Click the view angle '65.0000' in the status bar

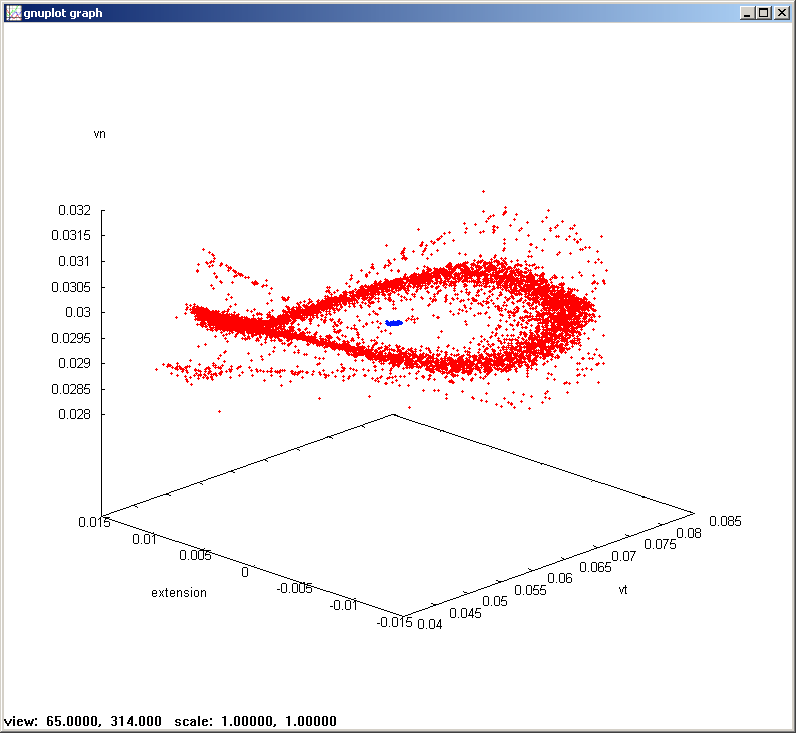click(x=75, y=721)
